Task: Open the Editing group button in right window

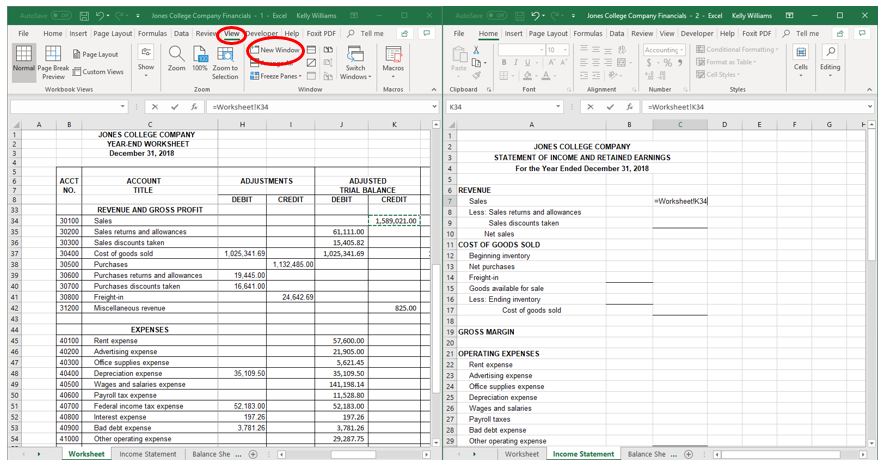Action: point(830,58)
